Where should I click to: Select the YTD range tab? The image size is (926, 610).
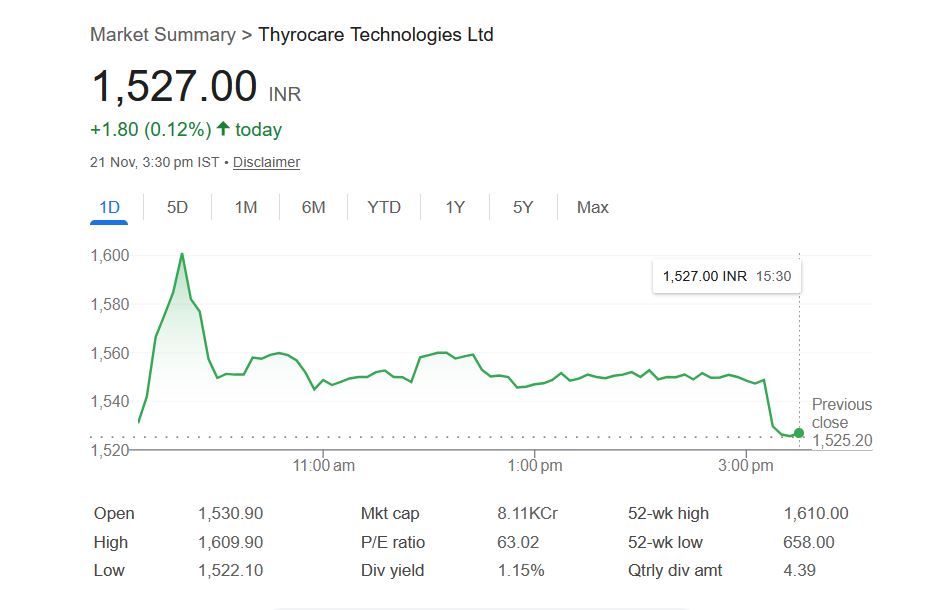384,207
